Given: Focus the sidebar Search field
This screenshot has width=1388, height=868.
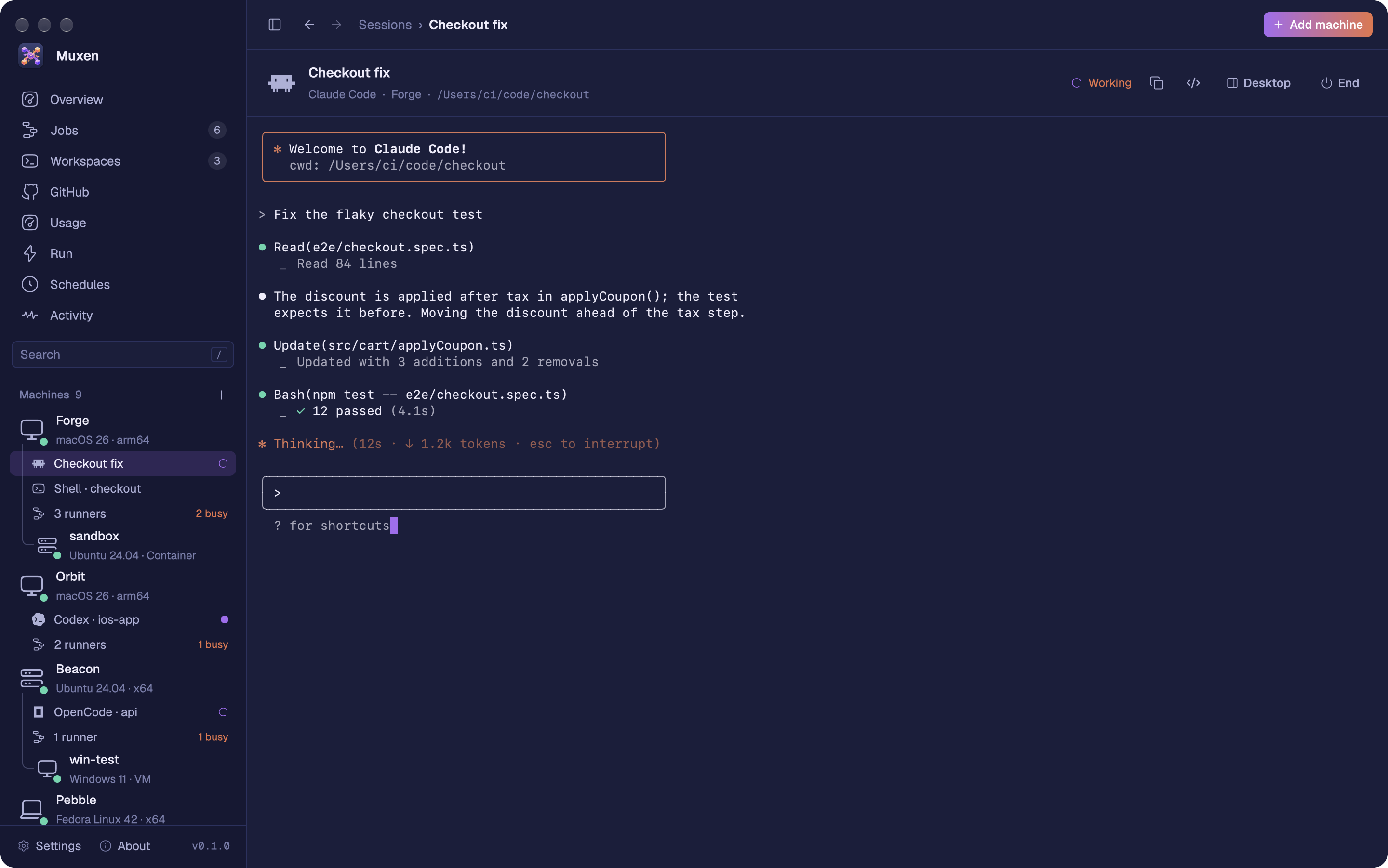Looking at the screenshot, I should 123,355.
